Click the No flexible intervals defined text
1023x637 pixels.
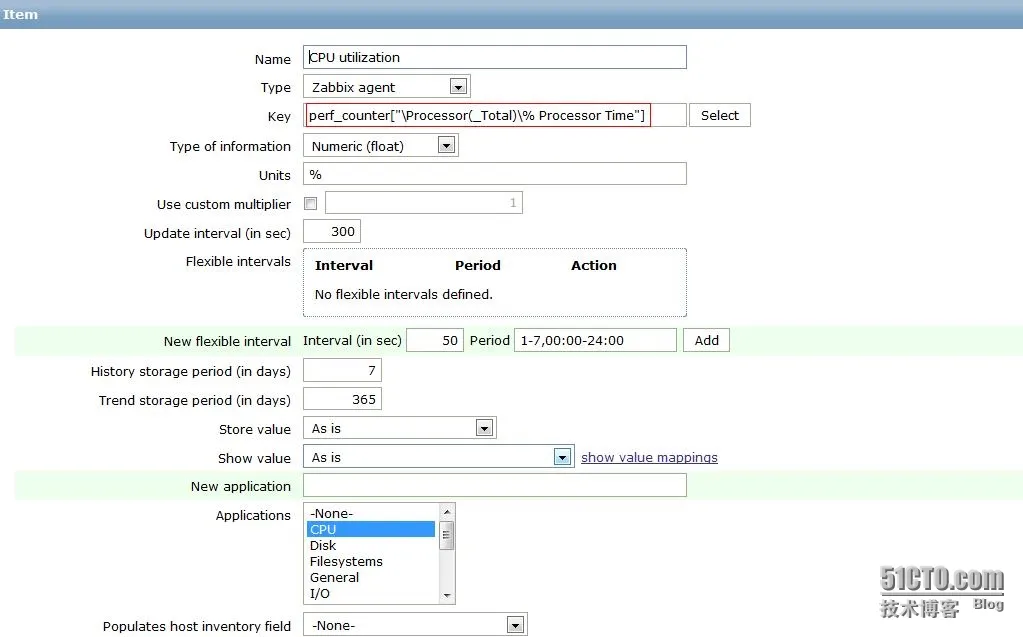coord(403,294)
